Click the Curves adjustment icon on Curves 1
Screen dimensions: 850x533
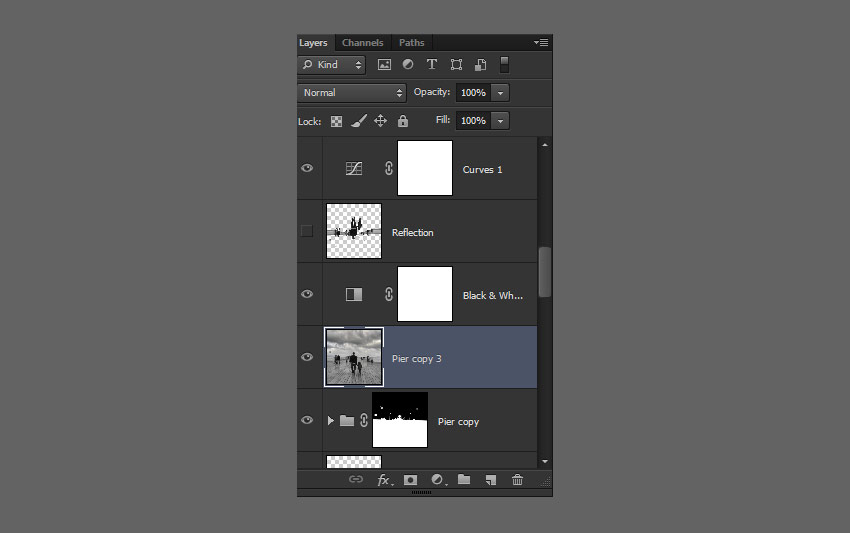click(354, 168)
